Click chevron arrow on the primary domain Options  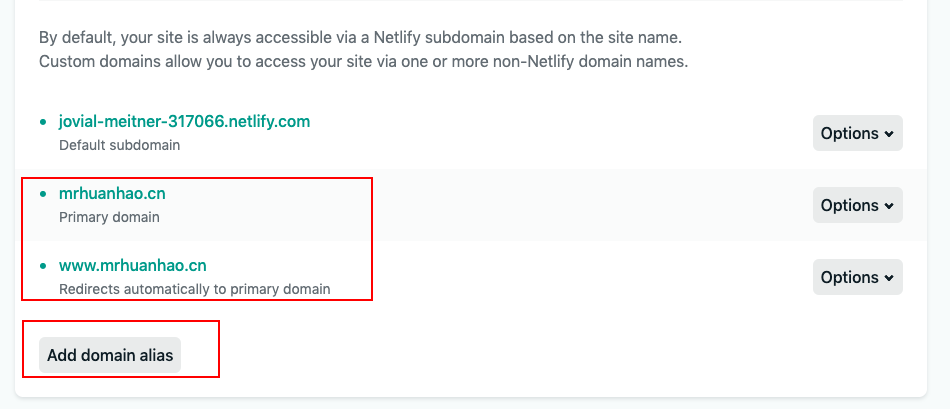click(x=889, y=206)
